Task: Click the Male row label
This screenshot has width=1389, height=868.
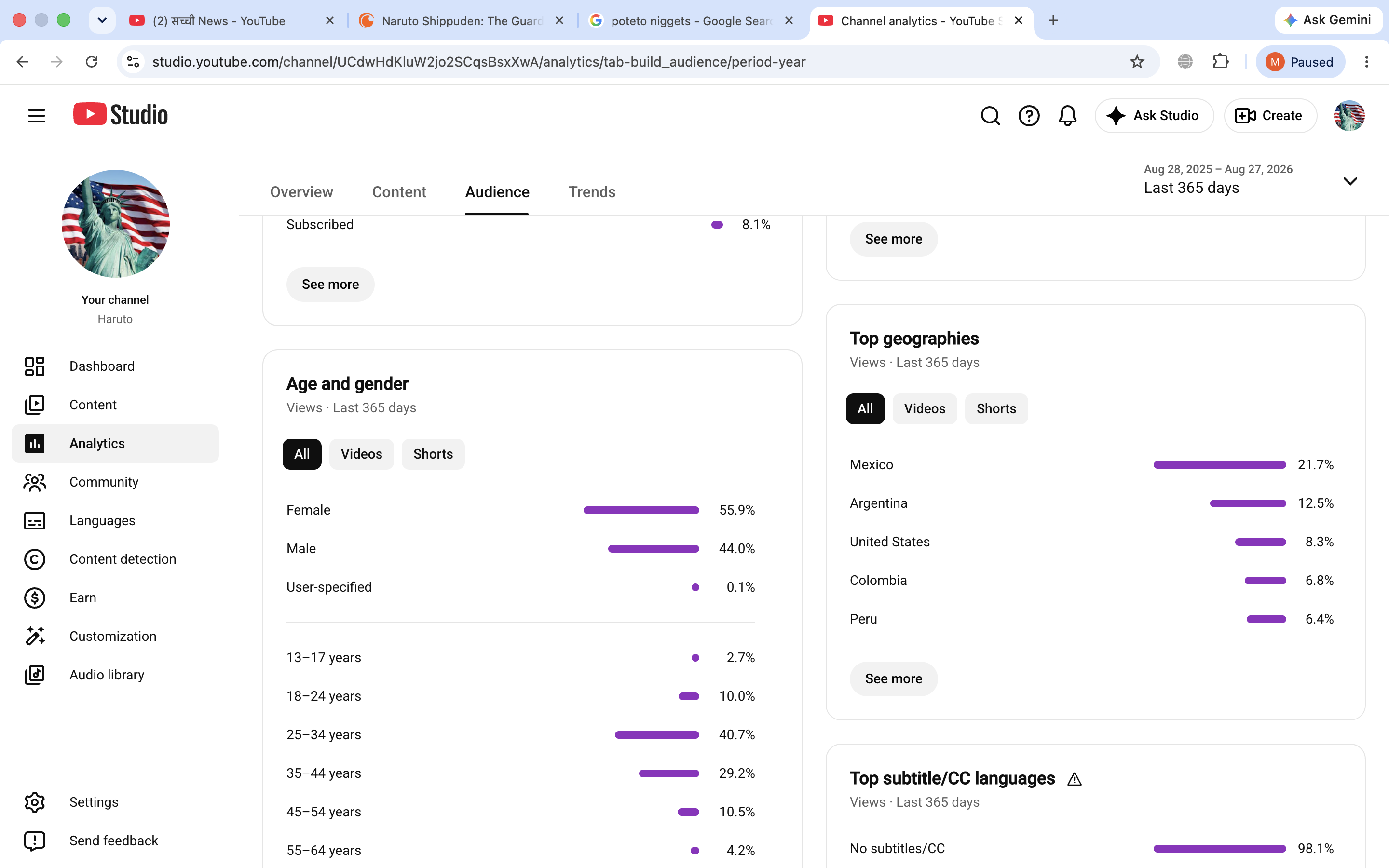Action: (301, 548)
